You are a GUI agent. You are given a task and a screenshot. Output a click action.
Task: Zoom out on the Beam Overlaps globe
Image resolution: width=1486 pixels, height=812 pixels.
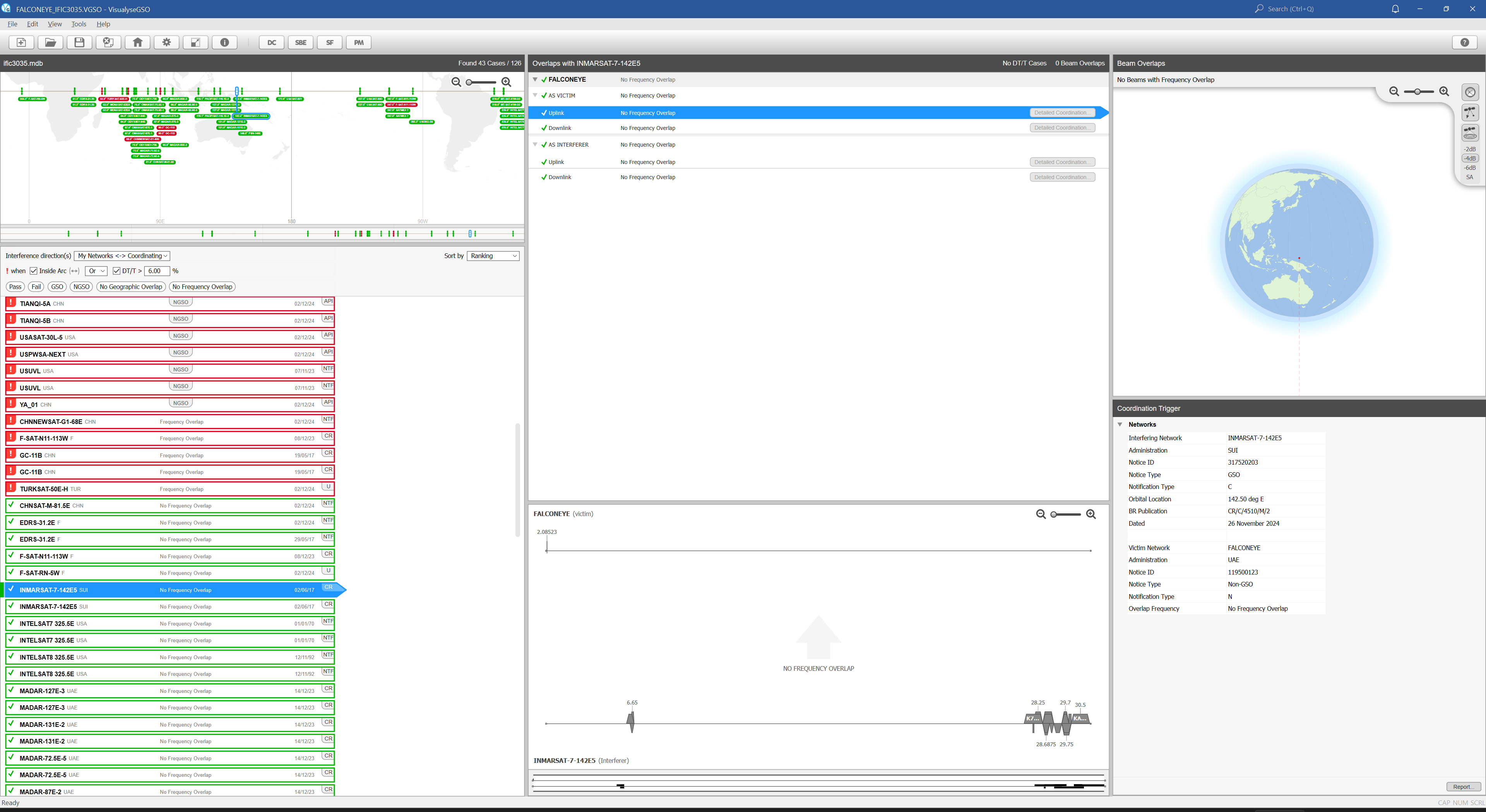coord(1394,91)
